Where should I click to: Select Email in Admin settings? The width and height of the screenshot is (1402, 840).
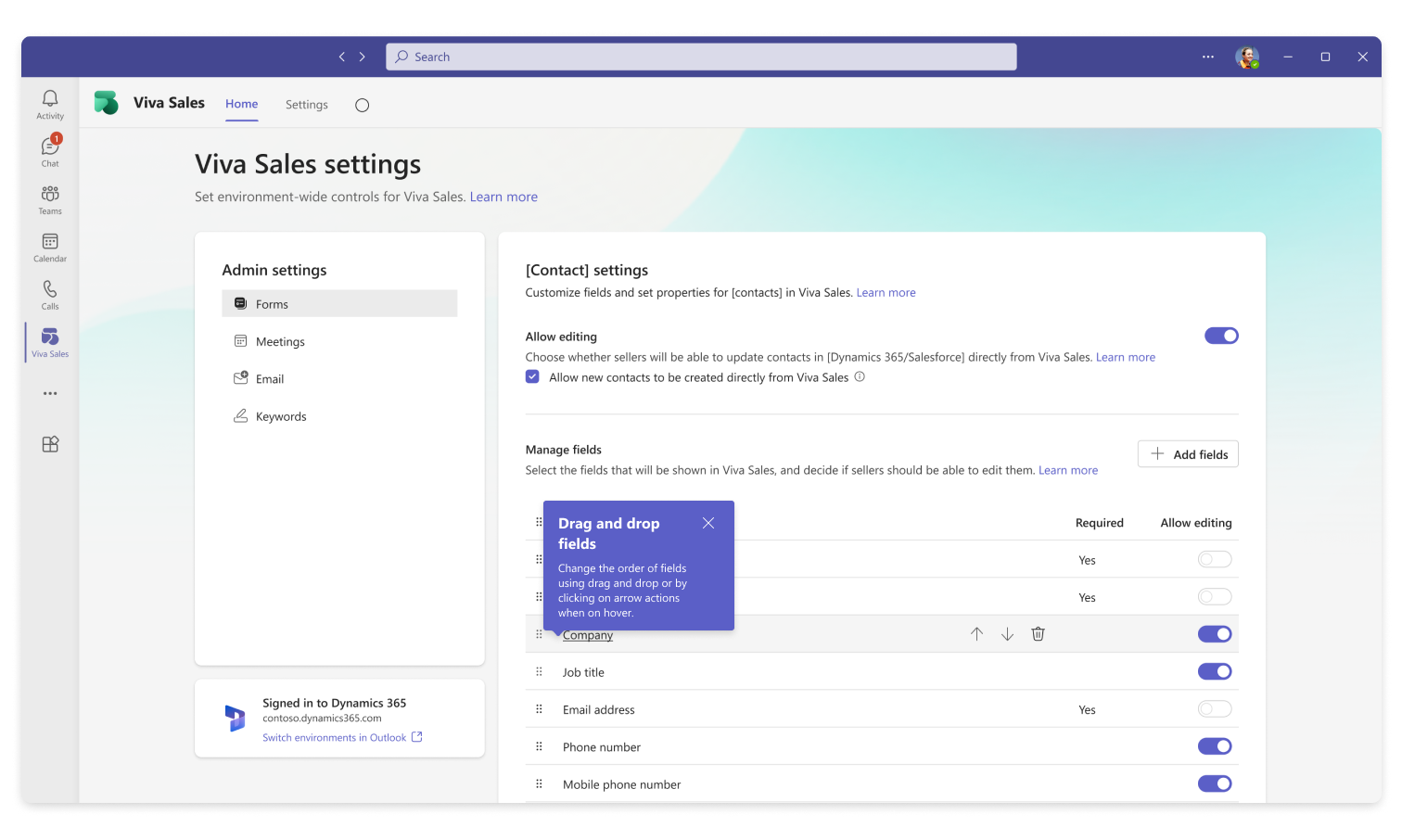339,378
